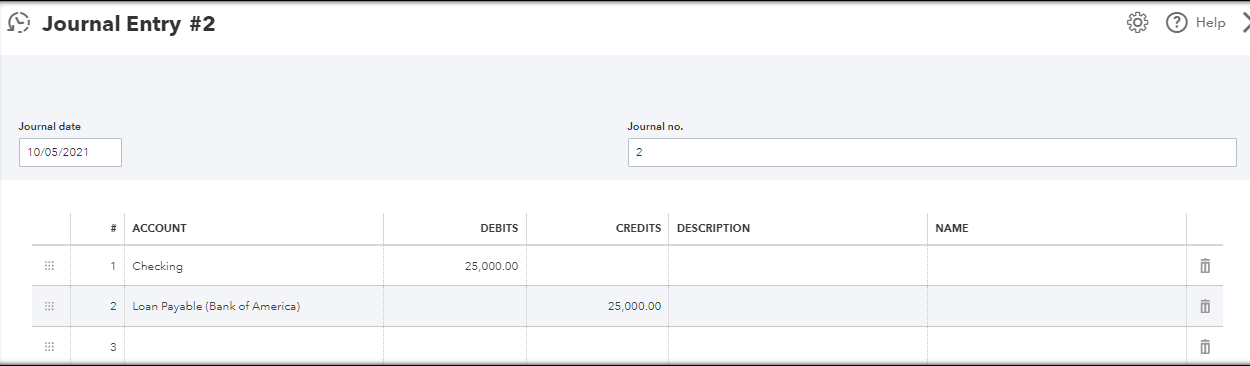The image size is (1250, 366).
Task: Click the Journal no. input box
Action: click(x=932, y=152)
